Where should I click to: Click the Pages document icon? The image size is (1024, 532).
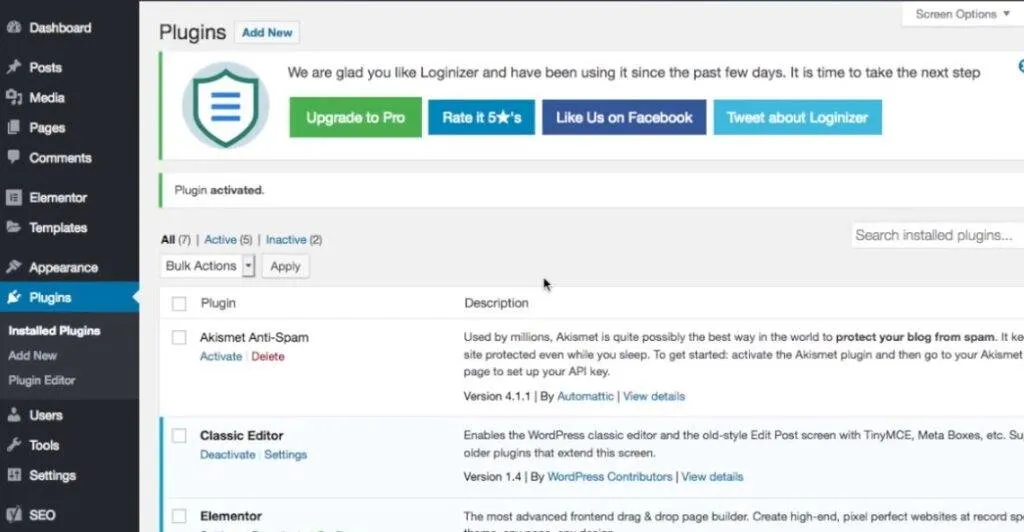[x=14, y=127]
